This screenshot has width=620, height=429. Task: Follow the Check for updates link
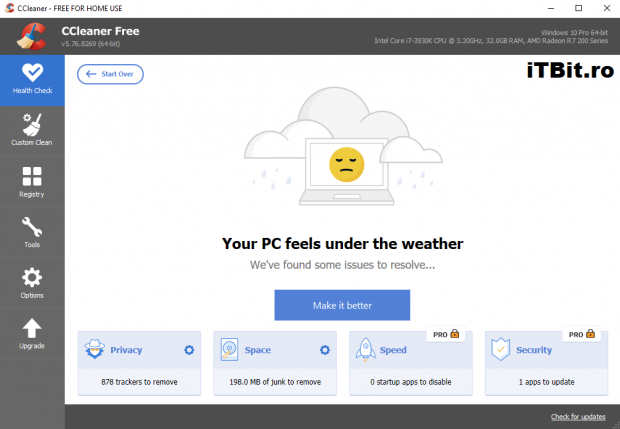pos(579,416)
